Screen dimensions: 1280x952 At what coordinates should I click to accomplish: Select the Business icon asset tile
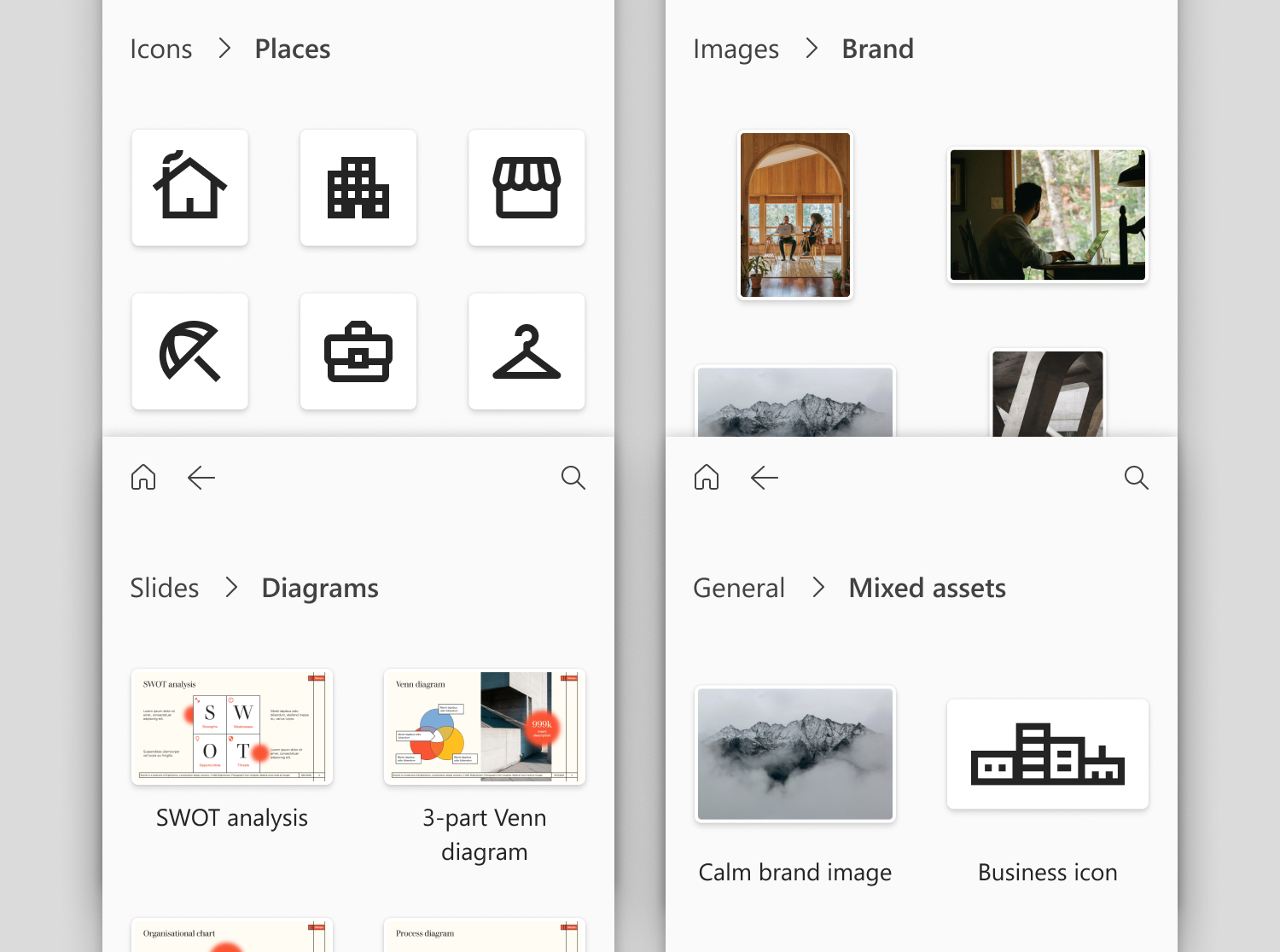[1048, 754]
